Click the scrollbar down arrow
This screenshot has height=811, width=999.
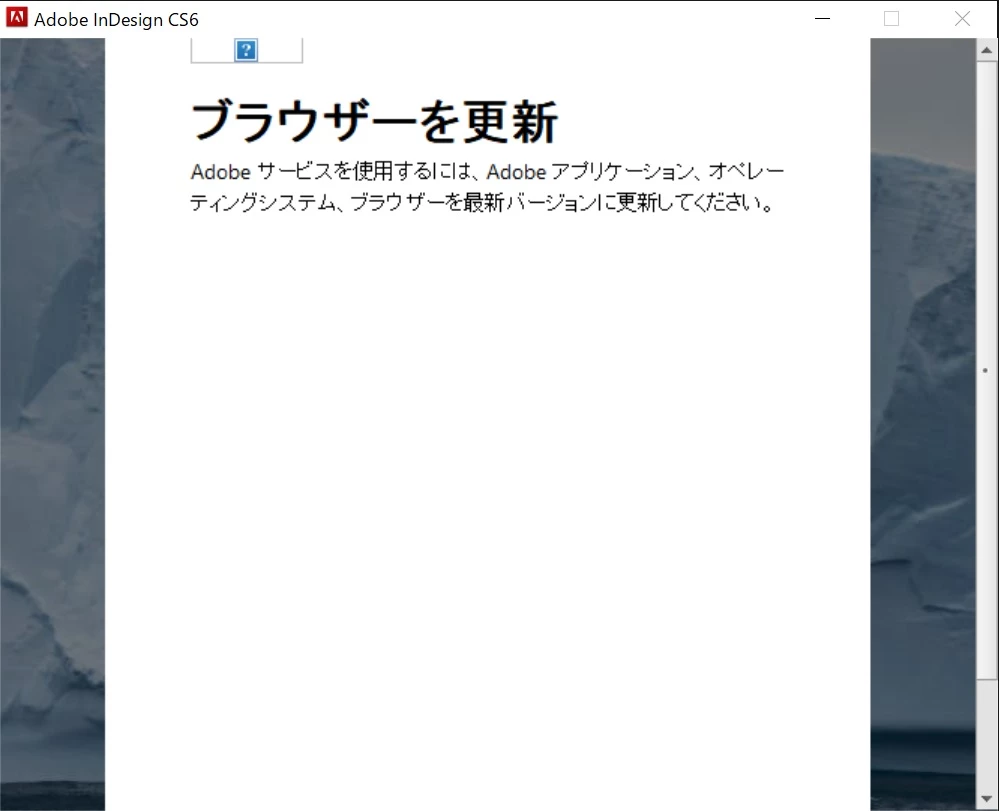pos(987,799)
